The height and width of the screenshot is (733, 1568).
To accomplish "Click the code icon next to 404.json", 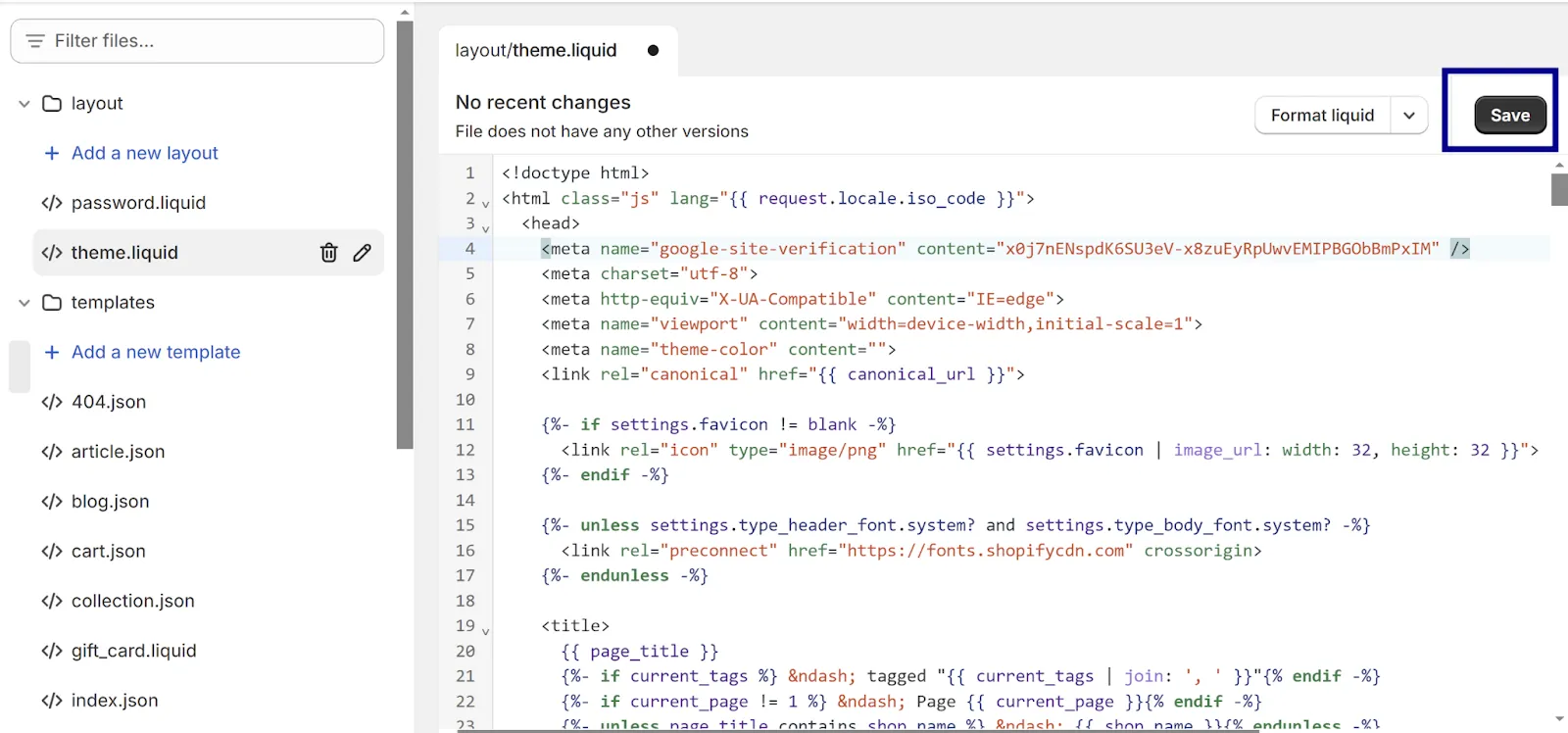I will click(52, 402).
